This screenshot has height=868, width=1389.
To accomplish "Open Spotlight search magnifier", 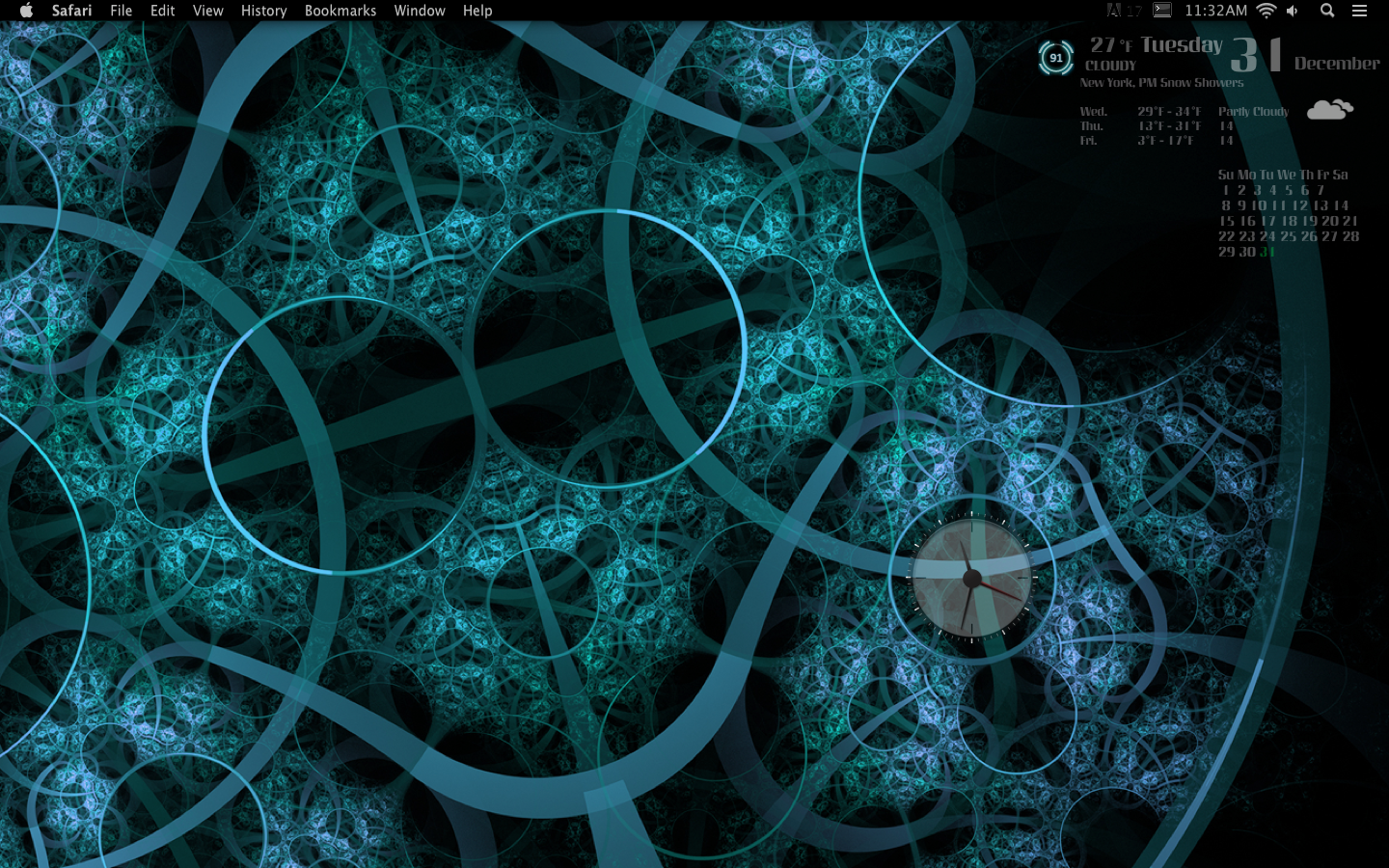I will [x=1327, y=11].
